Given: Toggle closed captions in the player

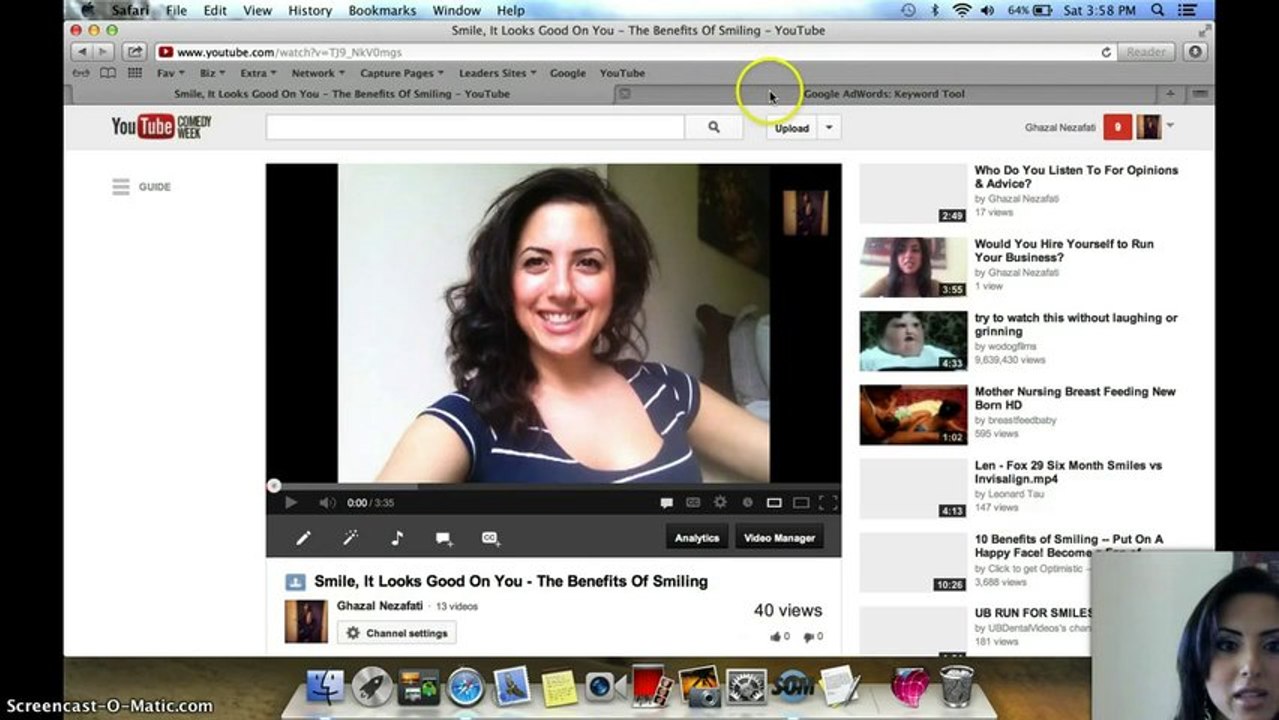Looking at the screenshot, I should 693,503.
